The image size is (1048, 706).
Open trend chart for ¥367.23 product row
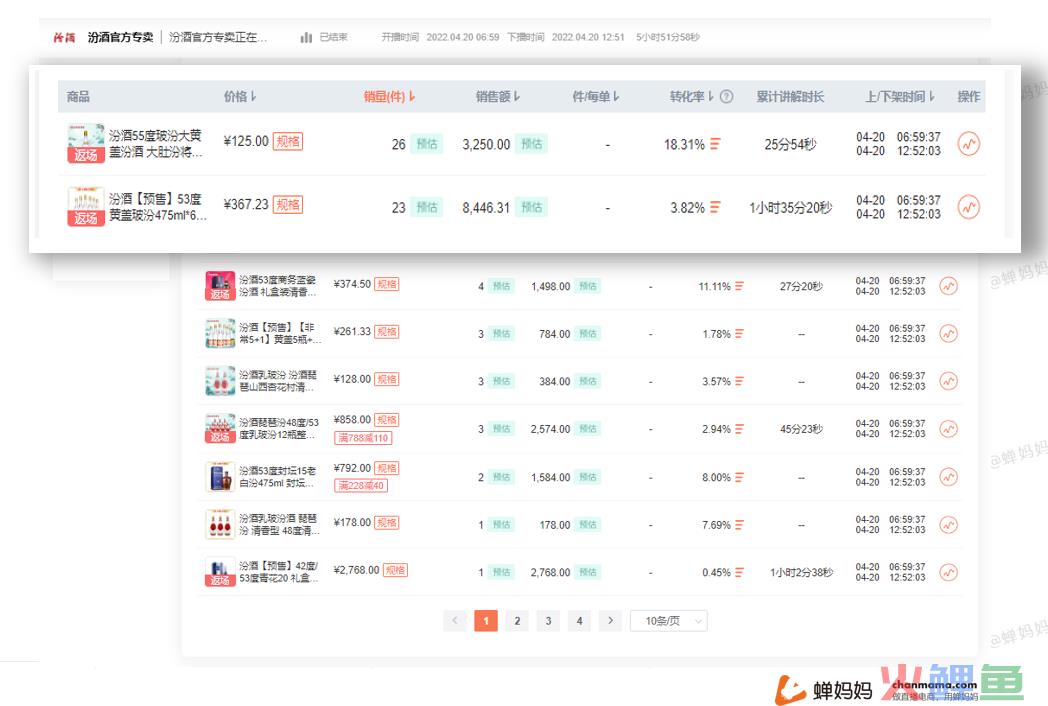tap(968, 207)
